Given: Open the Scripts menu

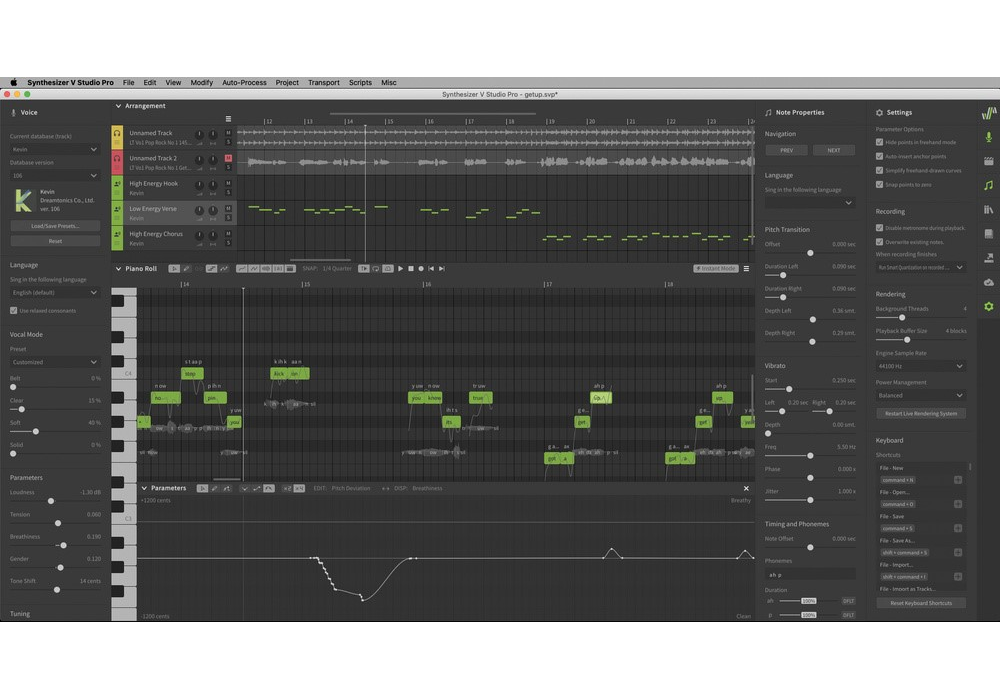Looking at the screenshot, I should 360,82.
